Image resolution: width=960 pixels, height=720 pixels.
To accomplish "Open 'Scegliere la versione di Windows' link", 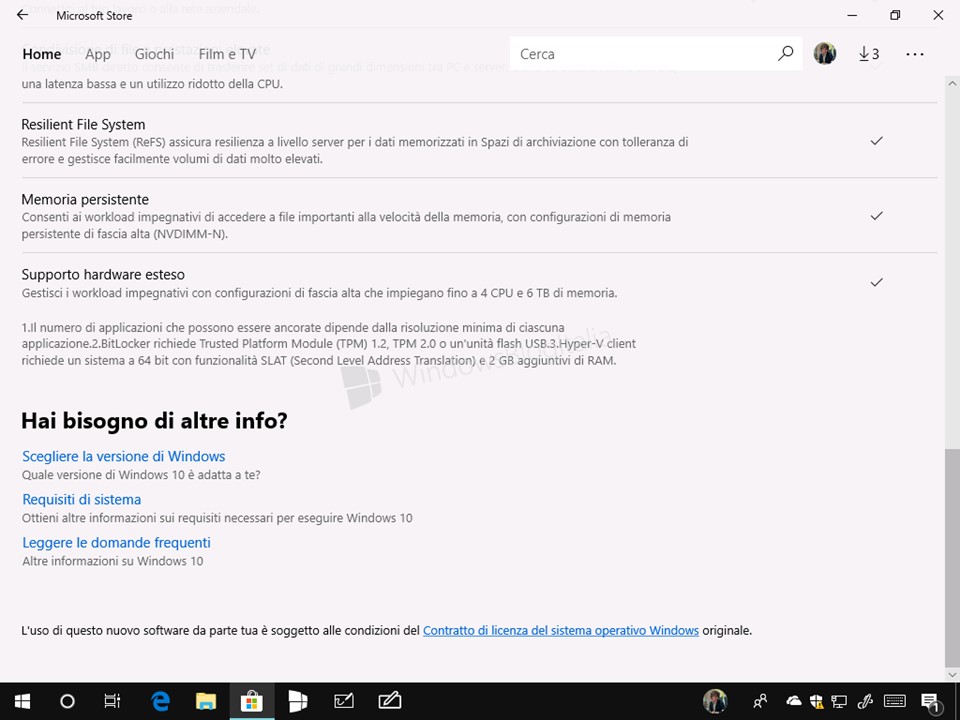I will point(124,456).
